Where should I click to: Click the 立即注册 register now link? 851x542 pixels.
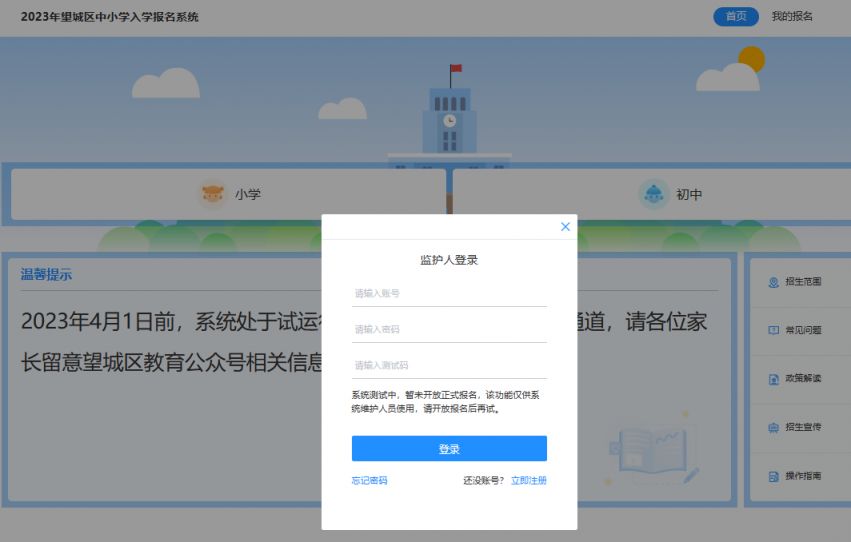(x=529, y=480)
